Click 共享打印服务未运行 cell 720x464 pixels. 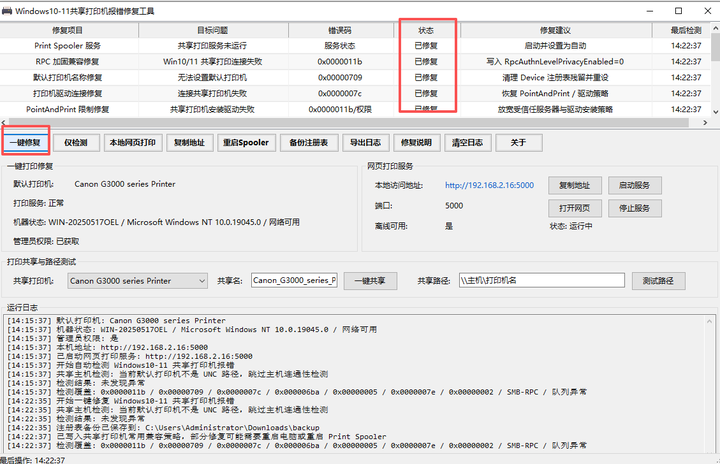[212, 45]
